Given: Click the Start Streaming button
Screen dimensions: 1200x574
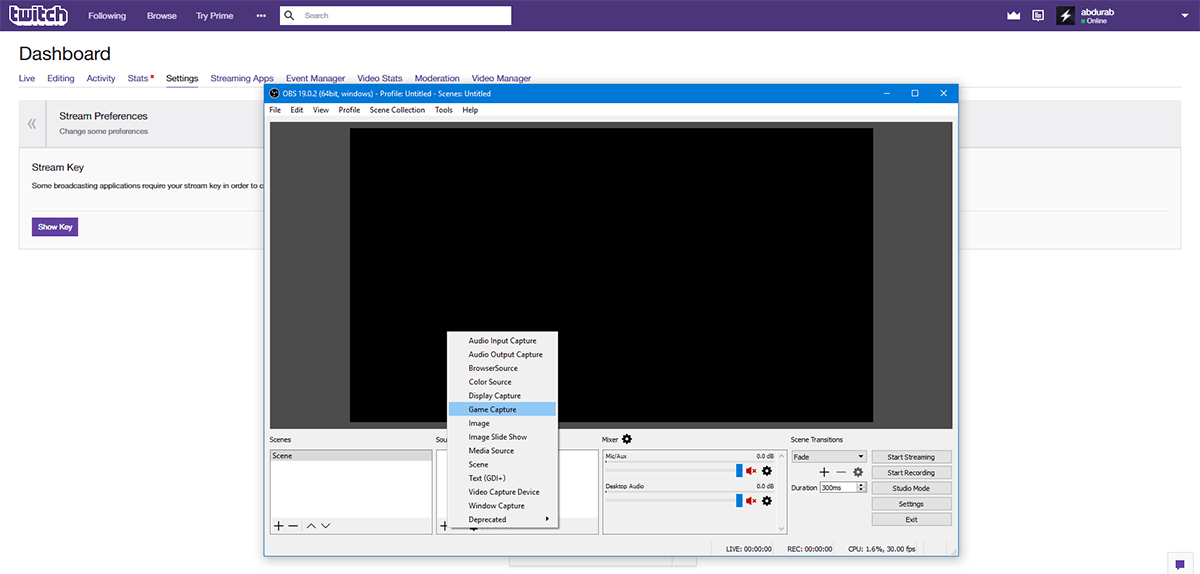Looking at the screenshot, I should pos(911,457).
